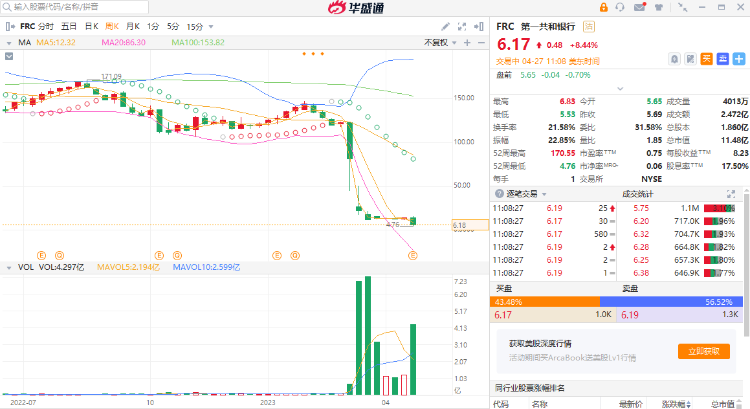The image size is (750, 409).
Task: Click the rightmost E earnings marker
Action: coord(412,255)
